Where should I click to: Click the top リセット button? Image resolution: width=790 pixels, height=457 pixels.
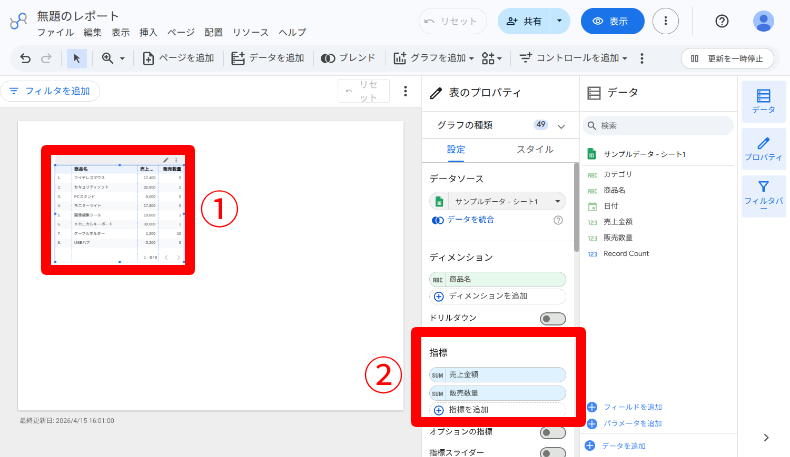(452, 21)
